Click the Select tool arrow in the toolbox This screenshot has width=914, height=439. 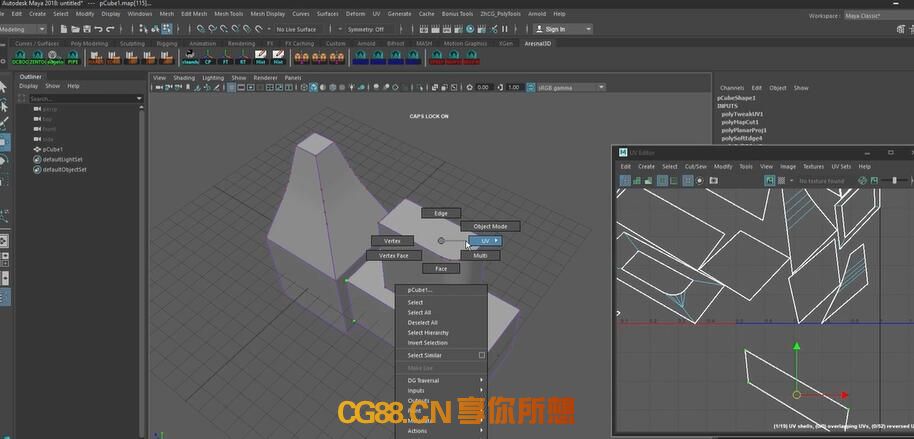coord(3,88)
